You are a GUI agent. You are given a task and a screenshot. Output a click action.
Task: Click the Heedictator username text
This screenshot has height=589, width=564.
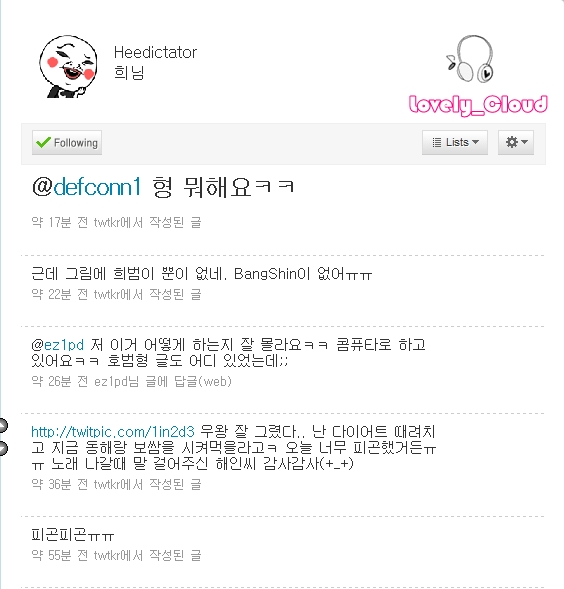[155, 52]
